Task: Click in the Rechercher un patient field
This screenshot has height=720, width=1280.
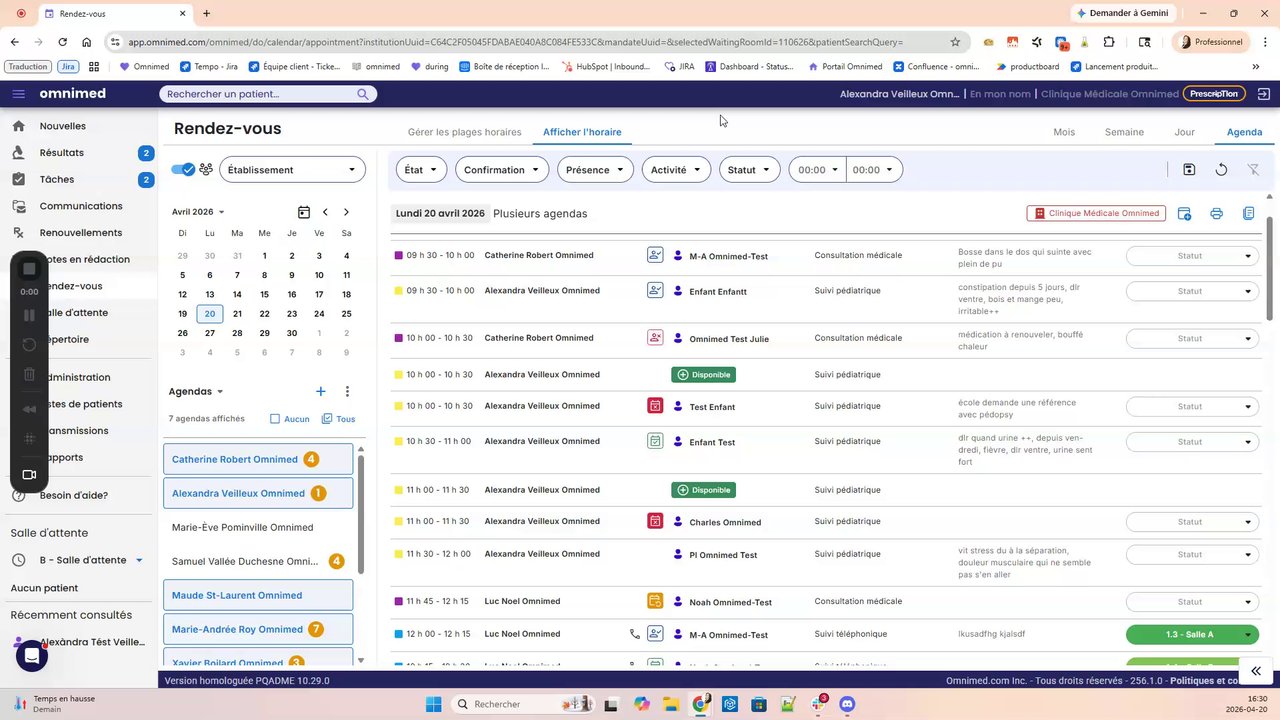Action: pyautogui.click(x=260, y=94)
